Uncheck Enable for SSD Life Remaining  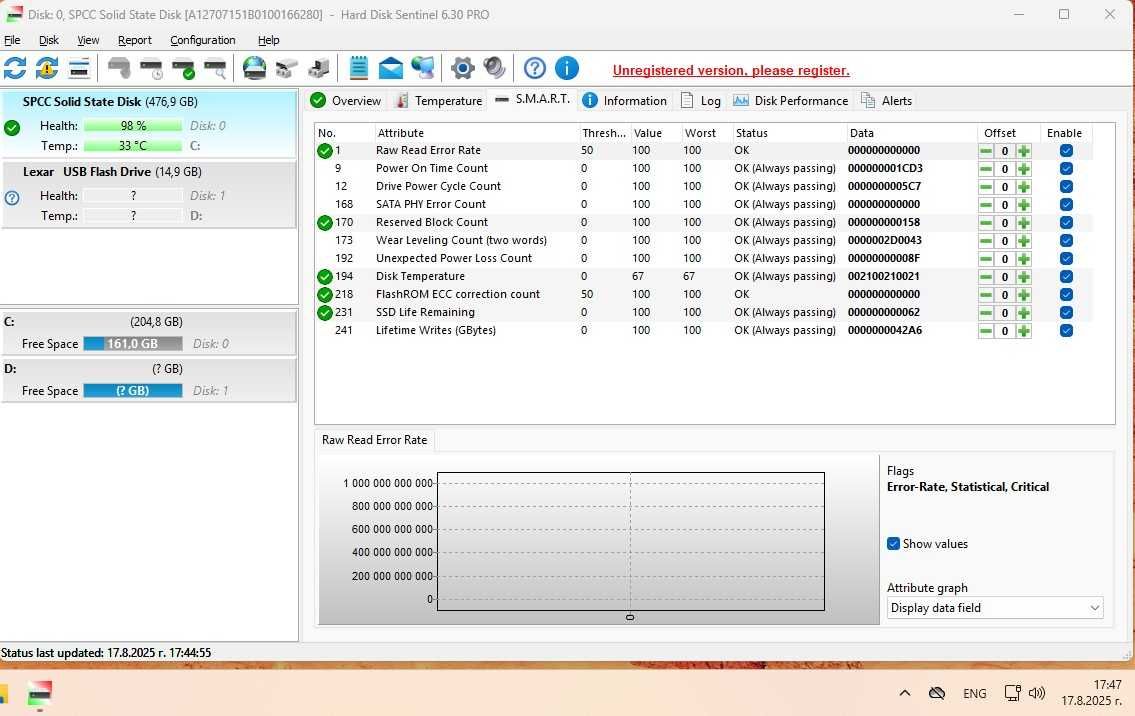(x=1066, y=313)
